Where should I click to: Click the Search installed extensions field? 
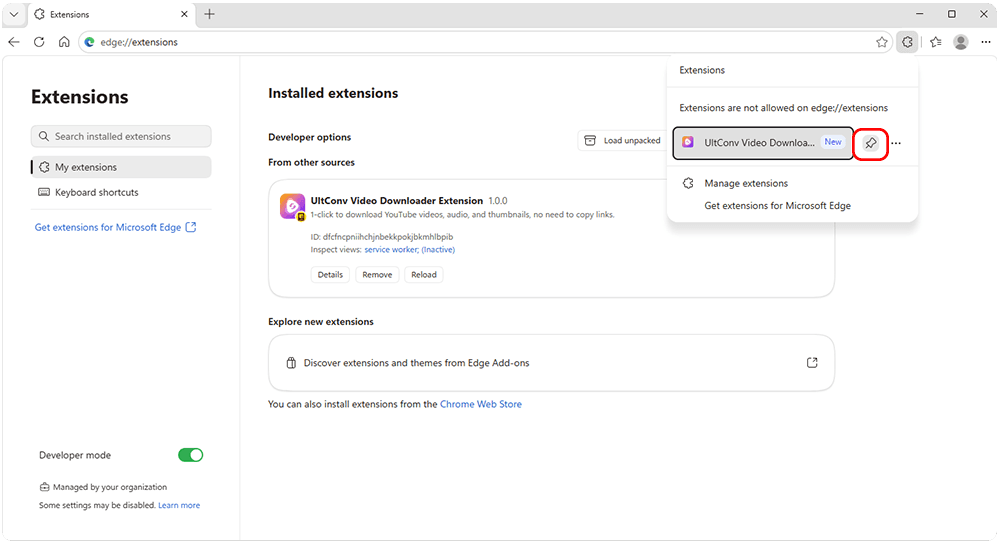coord(121,137)
